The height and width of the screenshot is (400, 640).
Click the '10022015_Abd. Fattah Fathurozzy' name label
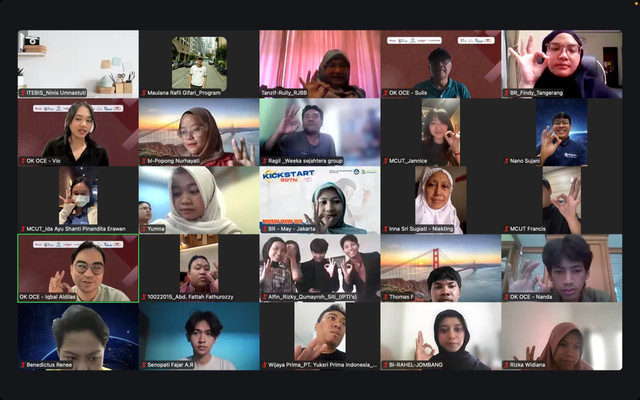click(x=190, y=297)
